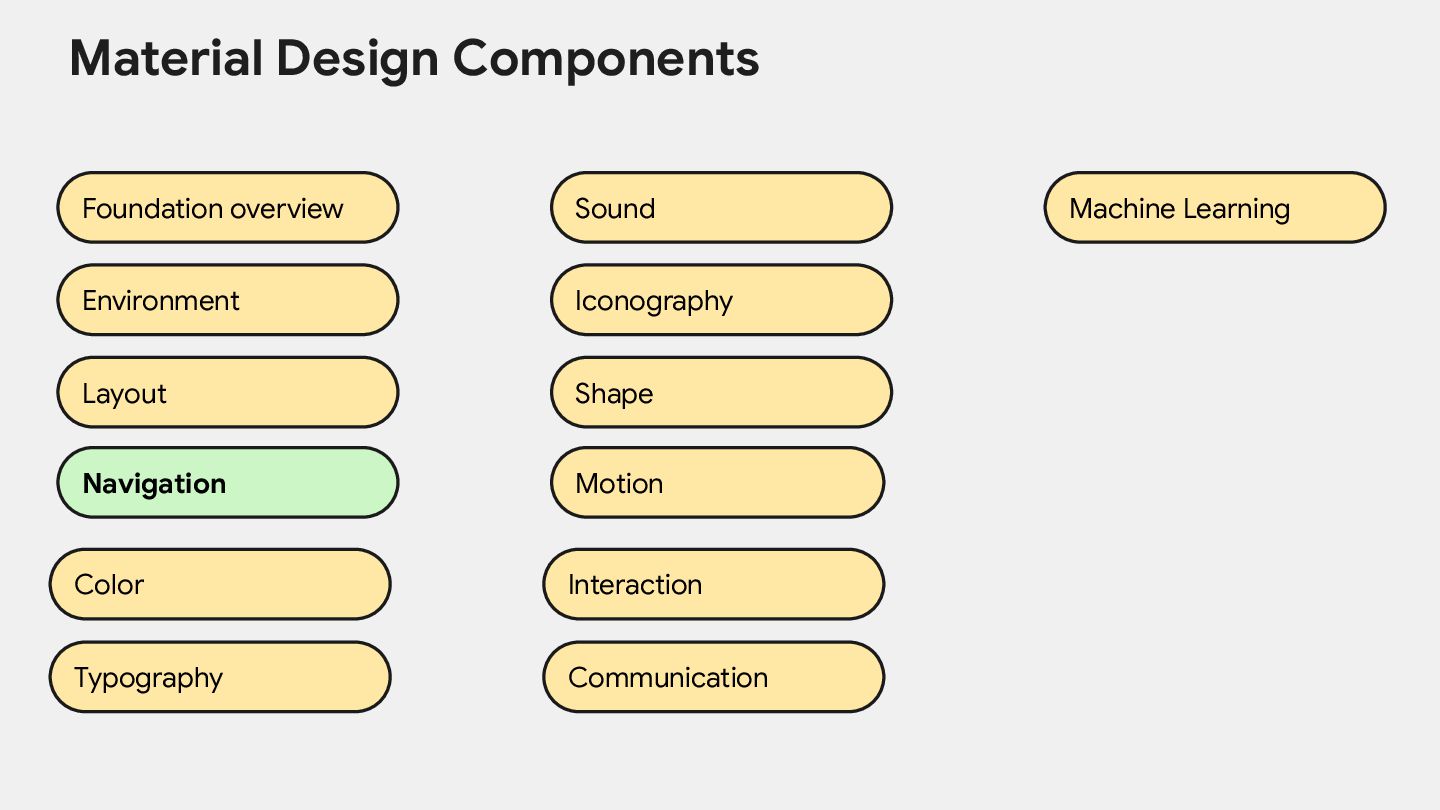Go to the Motion topic
The height and width of the screenshot is (810, 1440).
[x=718, y=483]
